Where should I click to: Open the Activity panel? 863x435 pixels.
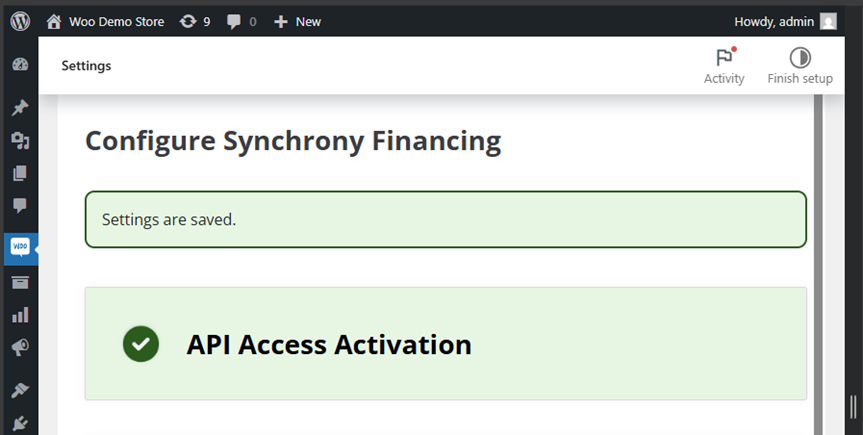click(724, 66)
